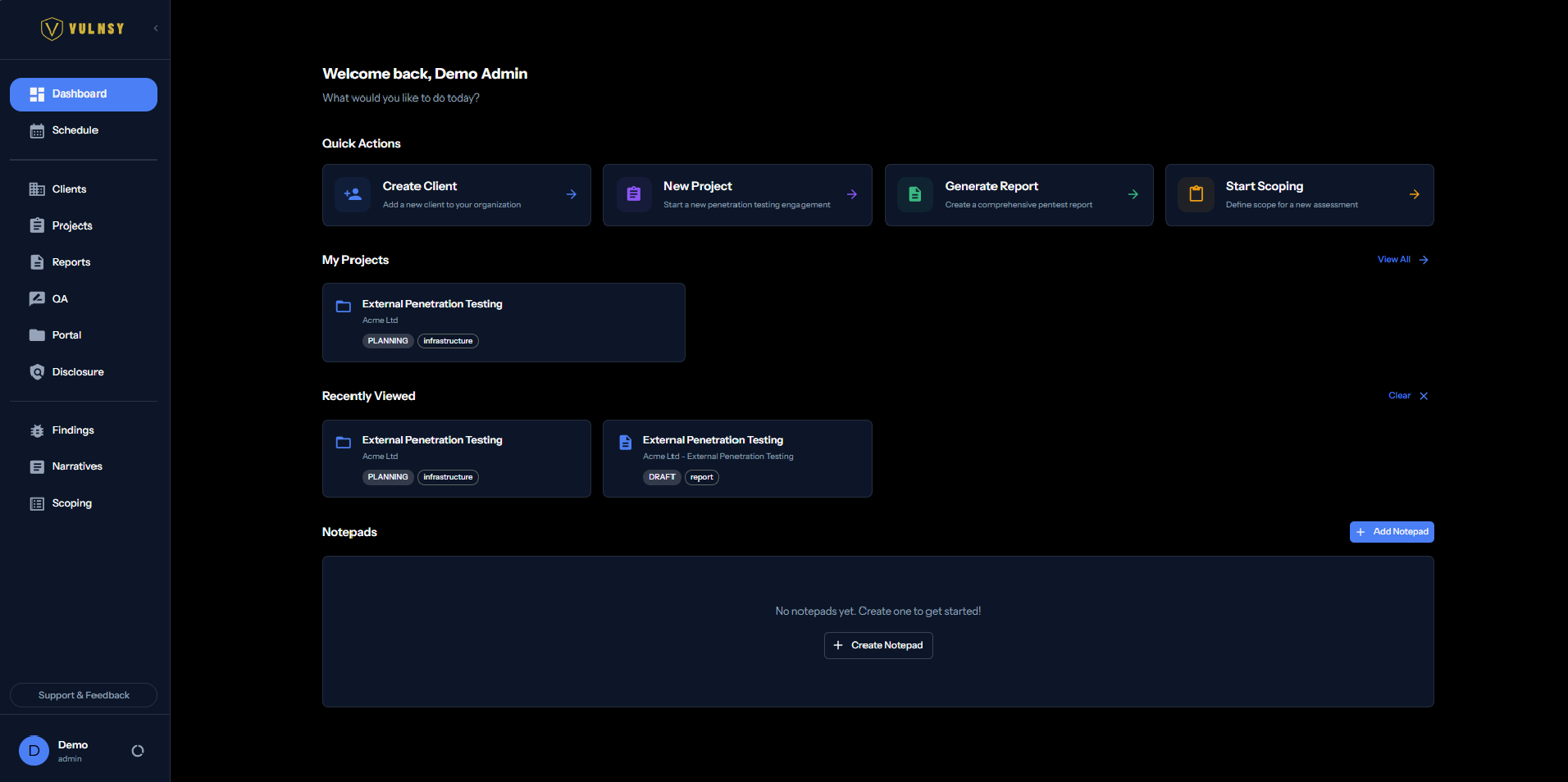Click the green document icon on Generate Report

pyautogui.click(x=915, y=195)
